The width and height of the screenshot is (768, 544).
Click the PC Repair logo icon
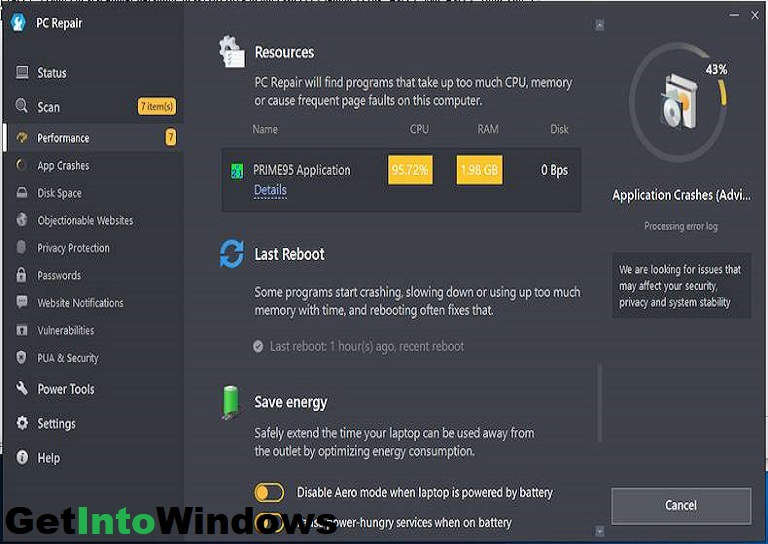point(18,23)
